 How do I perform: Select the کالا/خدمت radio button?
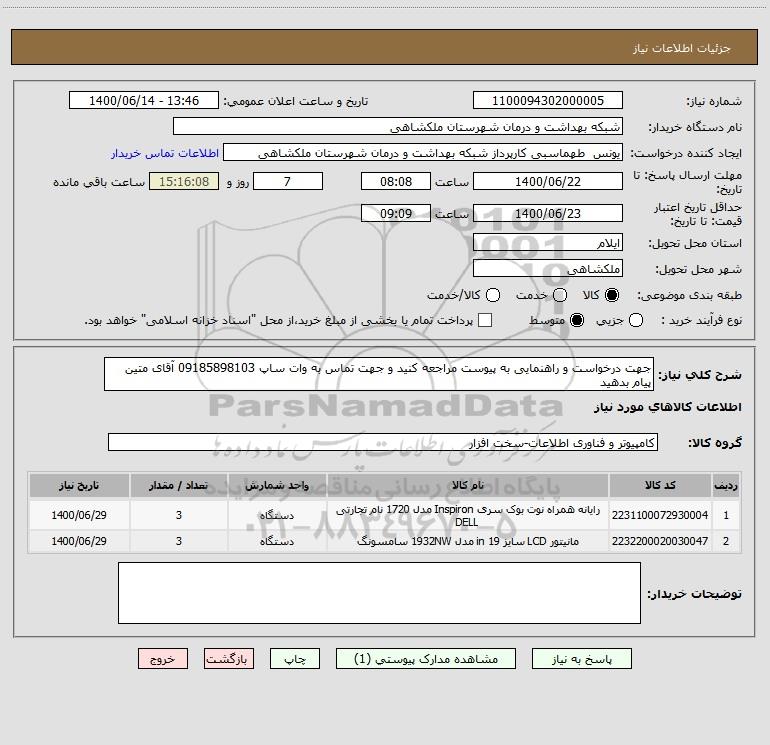[493, 295]
